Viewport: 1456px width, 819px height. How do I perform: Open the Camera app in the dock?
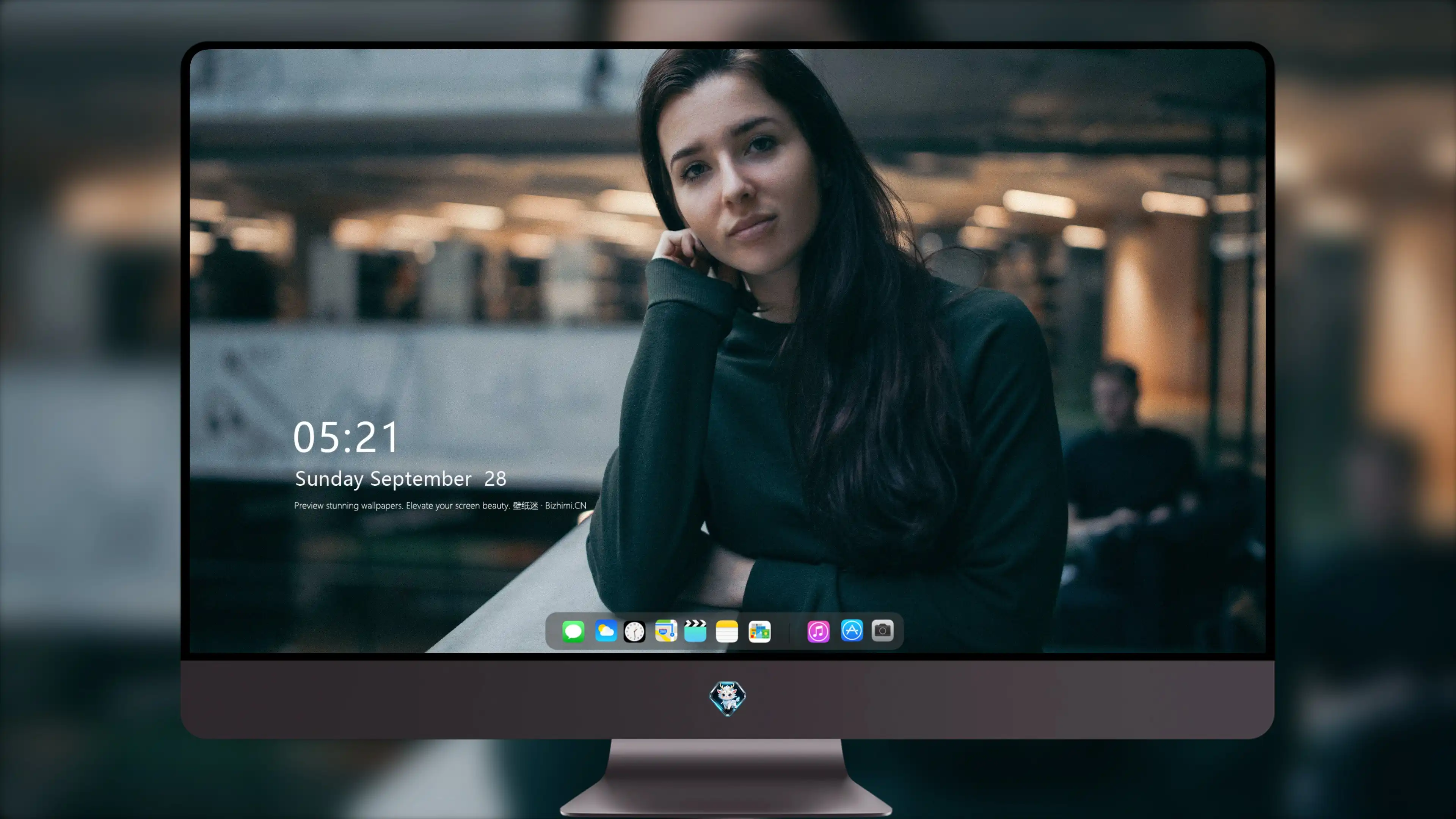click(882, 631)
